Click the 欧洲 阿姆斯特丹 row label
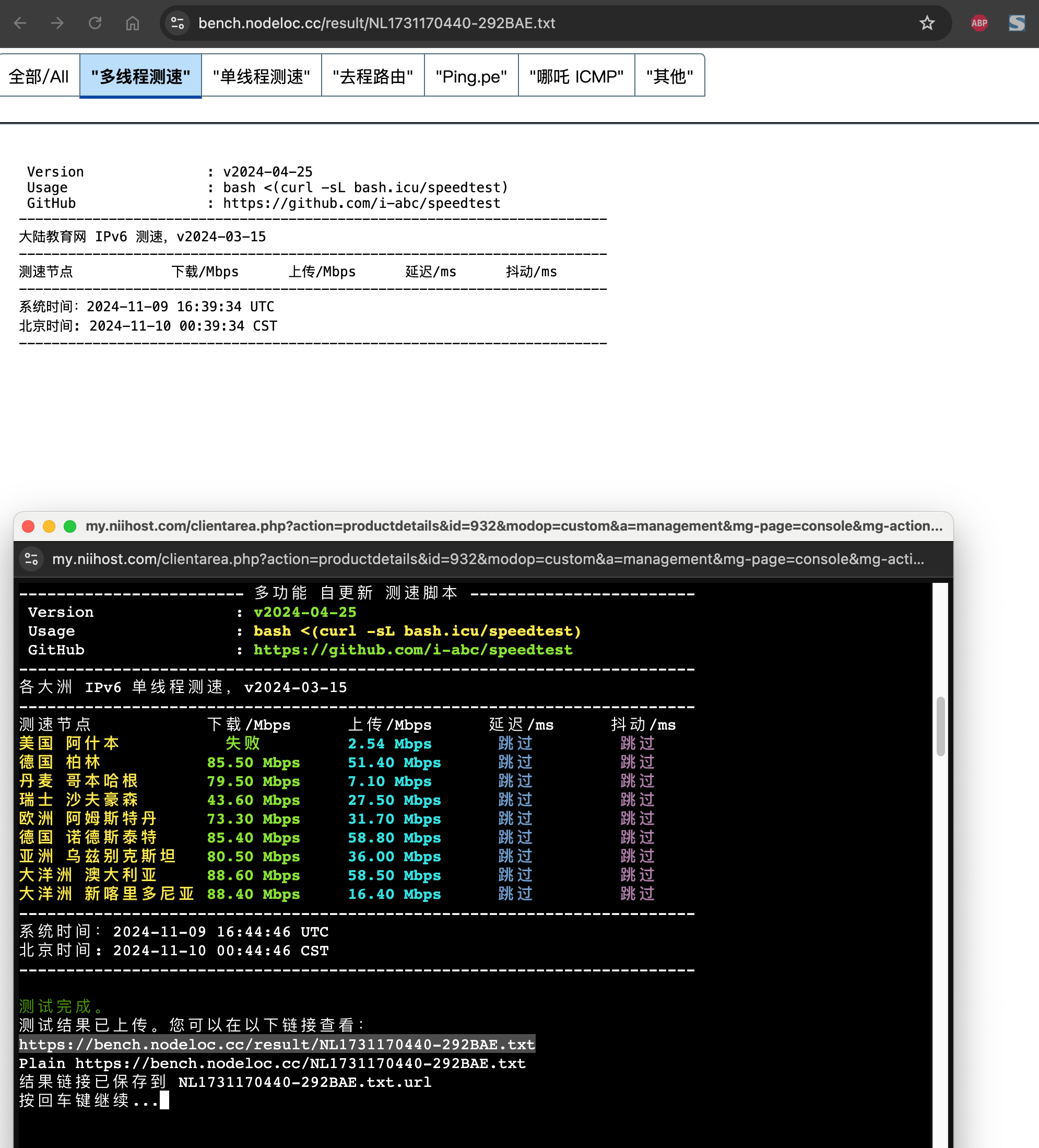The width and height of the screenshot is (1039, 1148). click(x=88, y=818)
